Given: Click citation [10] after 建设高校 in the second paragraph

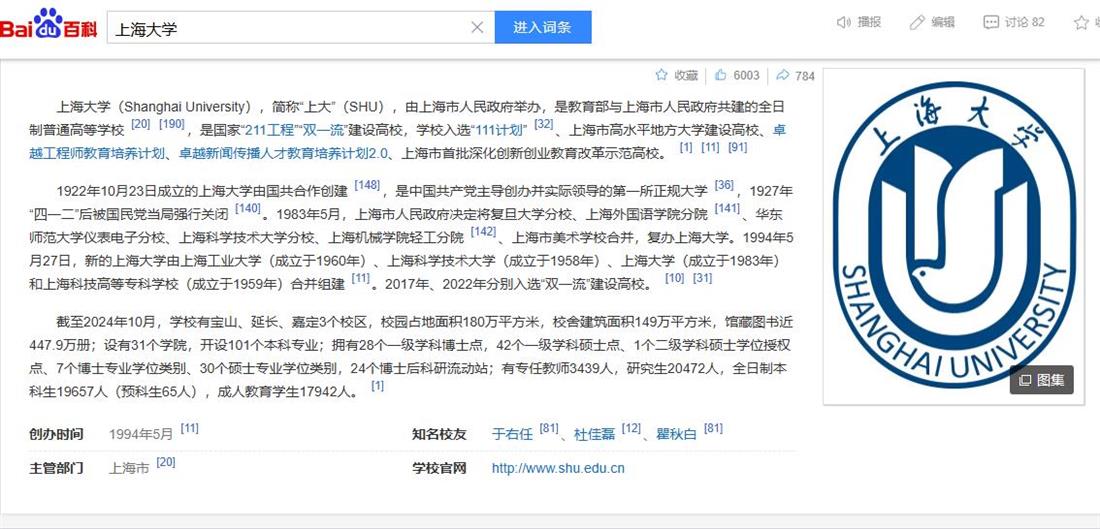Looking at the screenshot, I should point(674,278).
